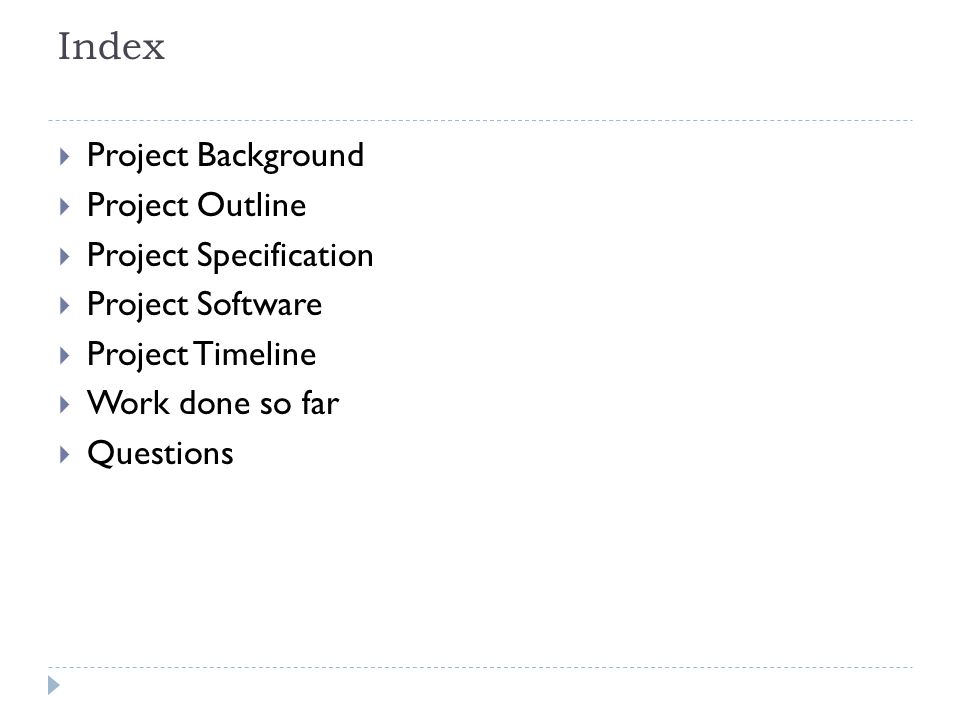
Task: Select the Project Timeline text line
Action: click(201, 354)
